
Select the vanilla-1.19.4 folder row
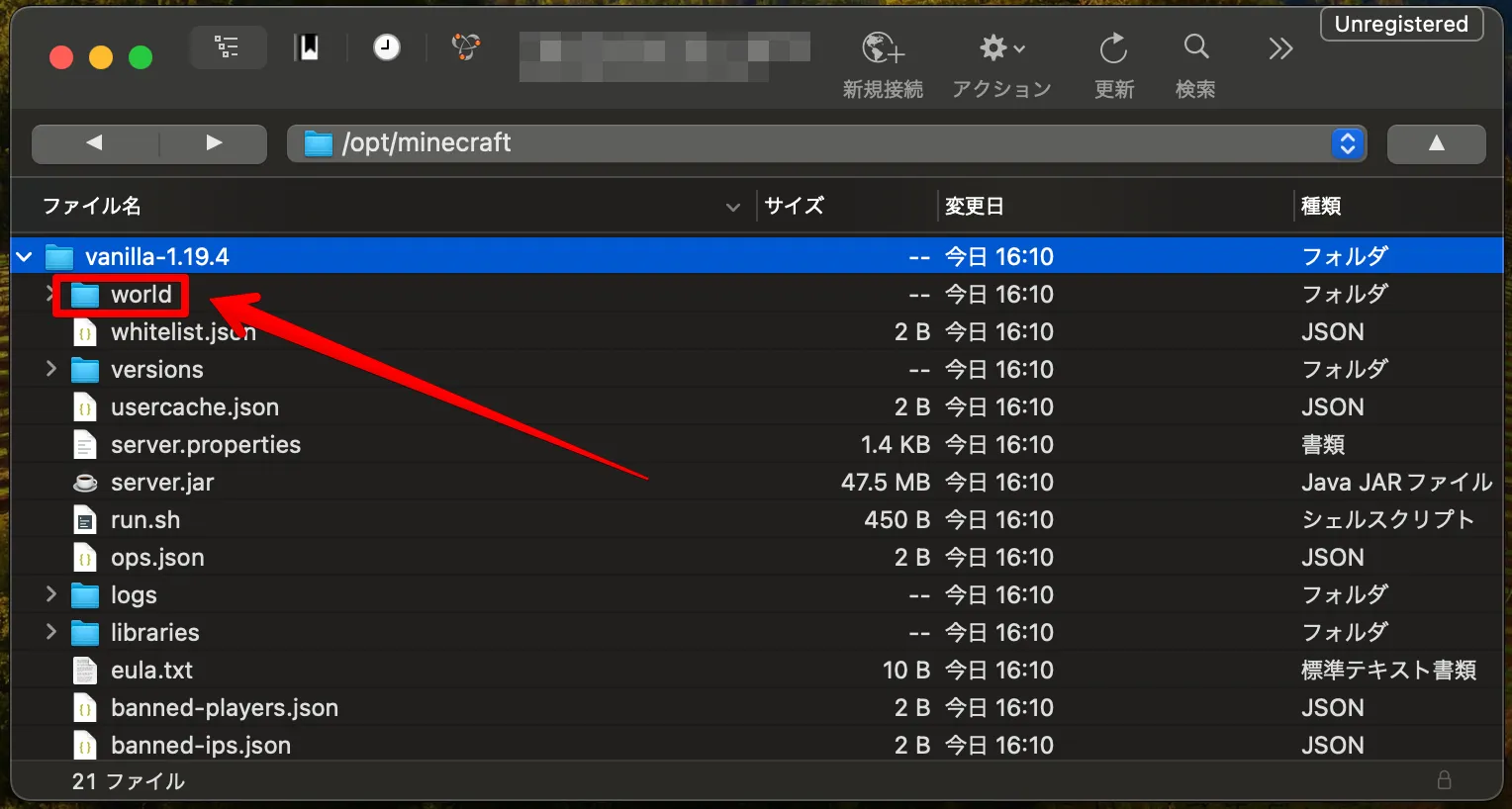[x=757, y=257]
